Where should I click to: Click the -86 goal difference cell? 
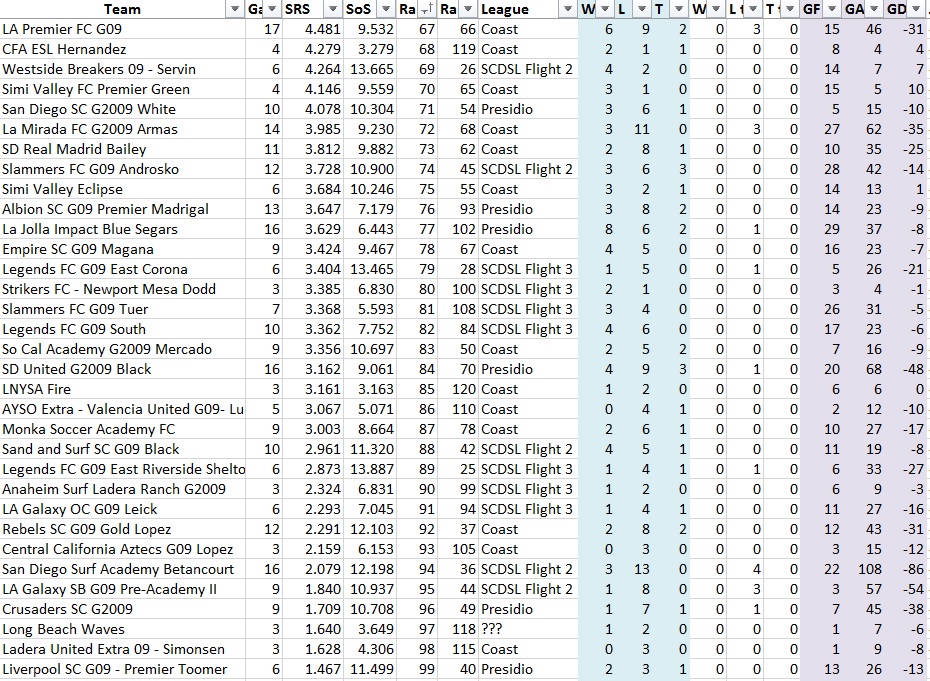[910, 569]
